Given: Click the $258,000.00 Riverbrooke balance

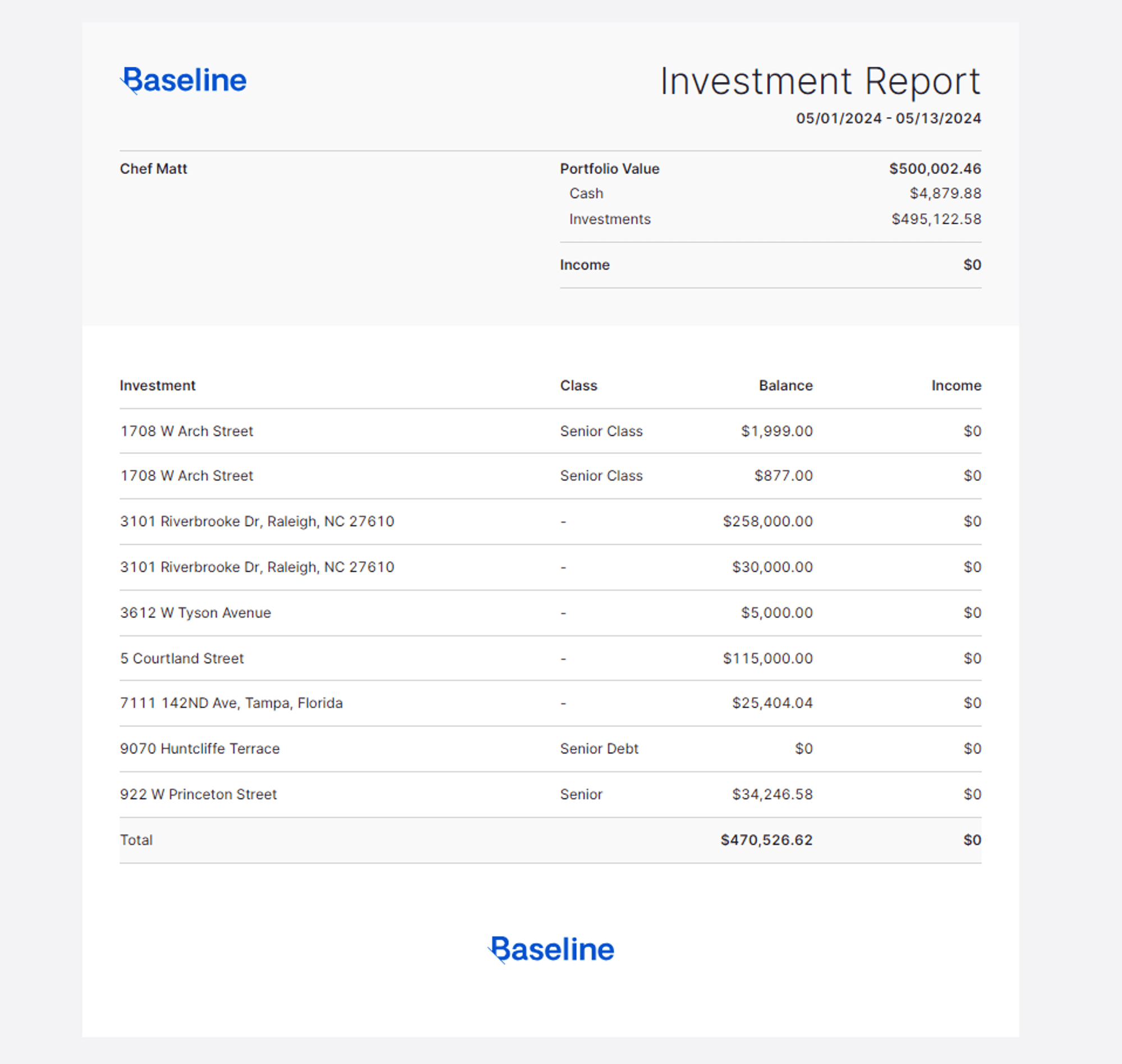Looking at the screenshot, I should click(767, 521).
